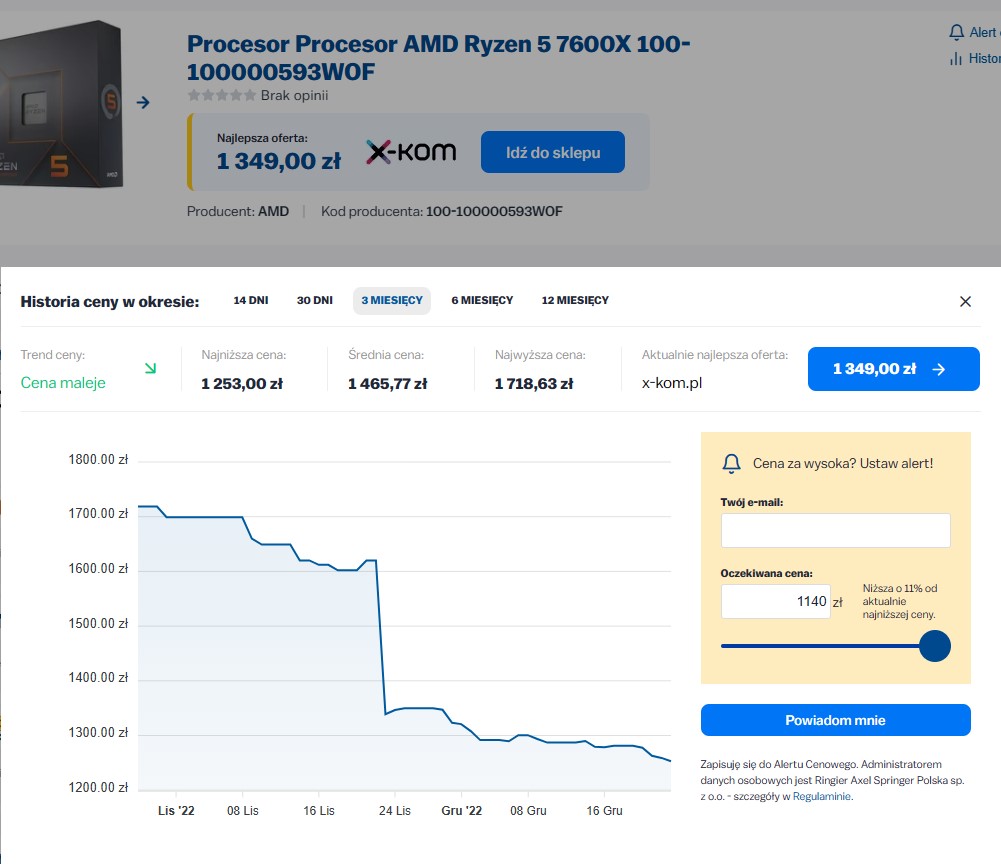This screenshot has width=1001, height=864.
Task: Click the Ryzen 5 product box thumbnail
Action: (x=61, y=103)
